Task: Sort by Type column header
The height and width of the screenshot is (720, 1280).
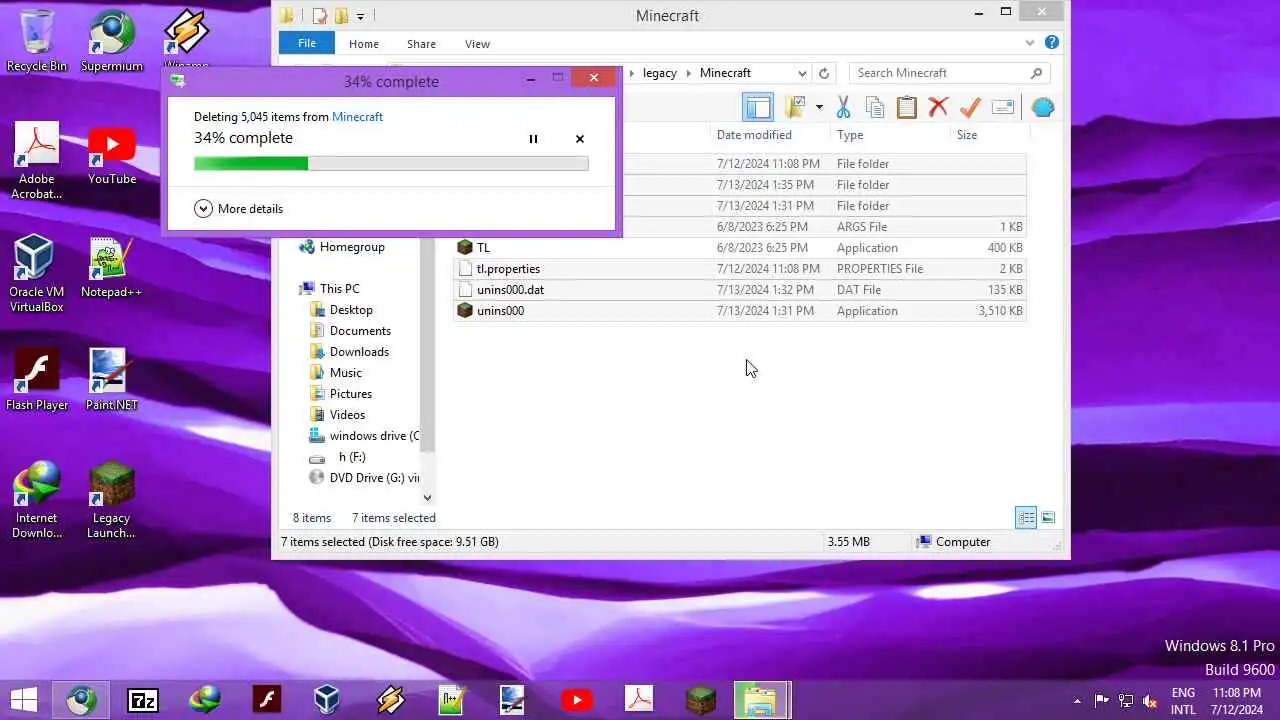Action: pos(850,135)
